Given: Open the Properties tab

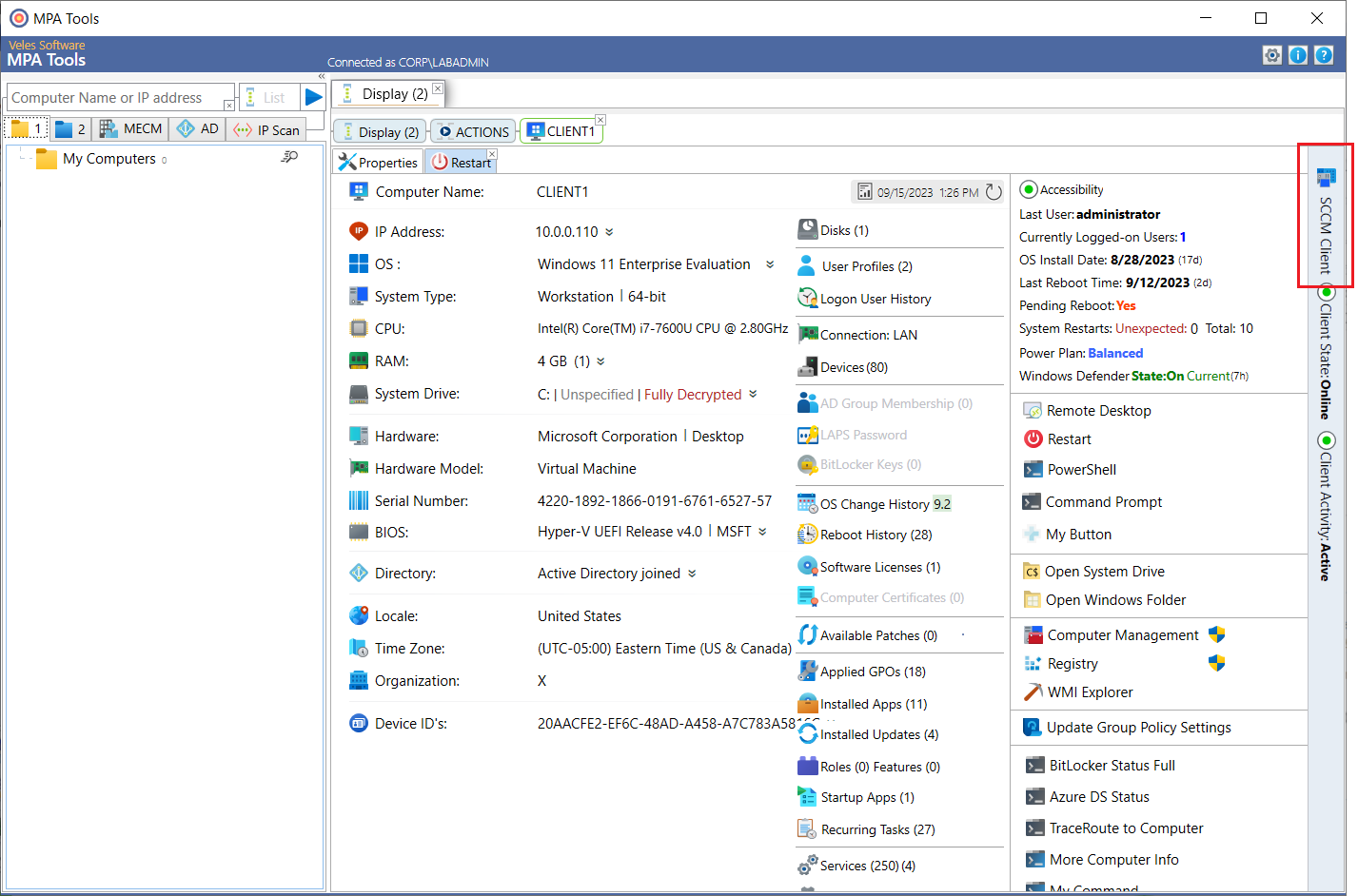Looking at the screenshot, I should 378,163.
